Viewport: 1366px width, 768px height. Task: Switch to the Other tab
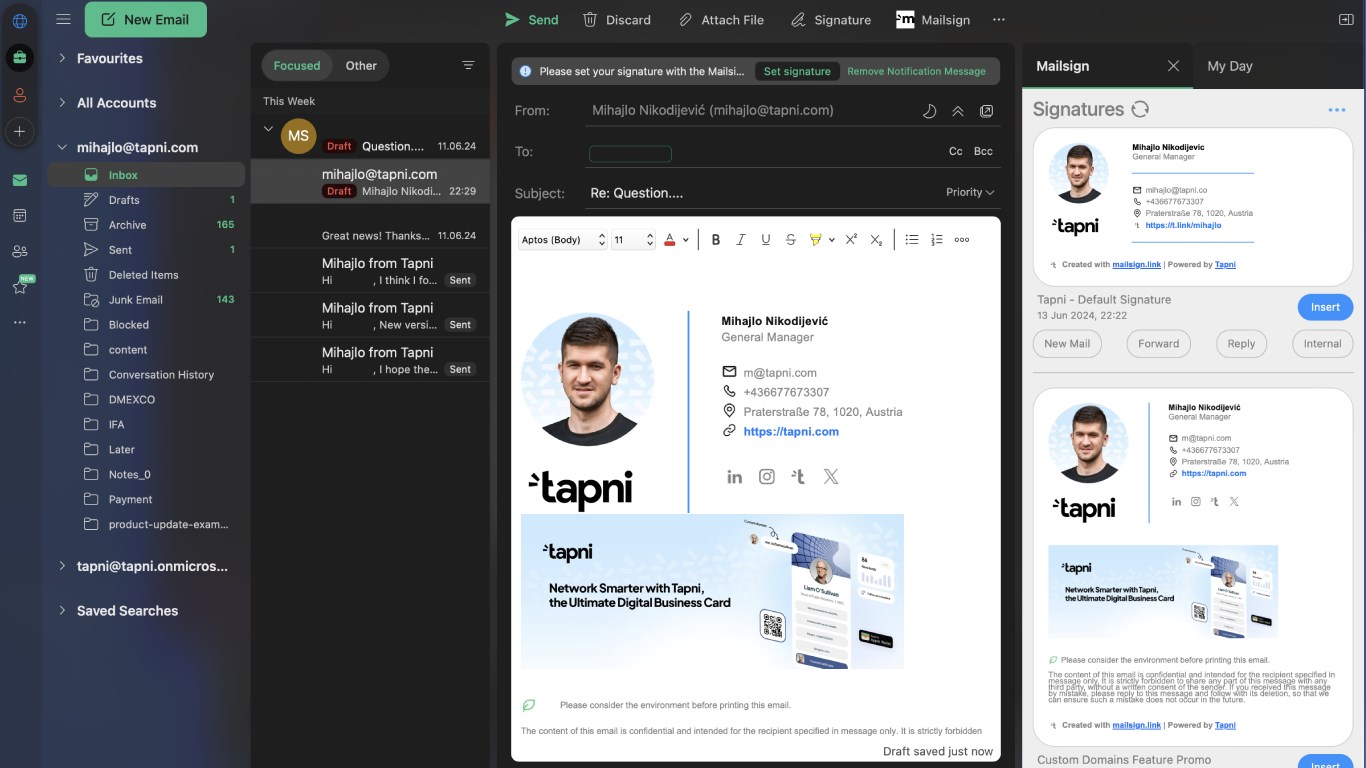361,66
